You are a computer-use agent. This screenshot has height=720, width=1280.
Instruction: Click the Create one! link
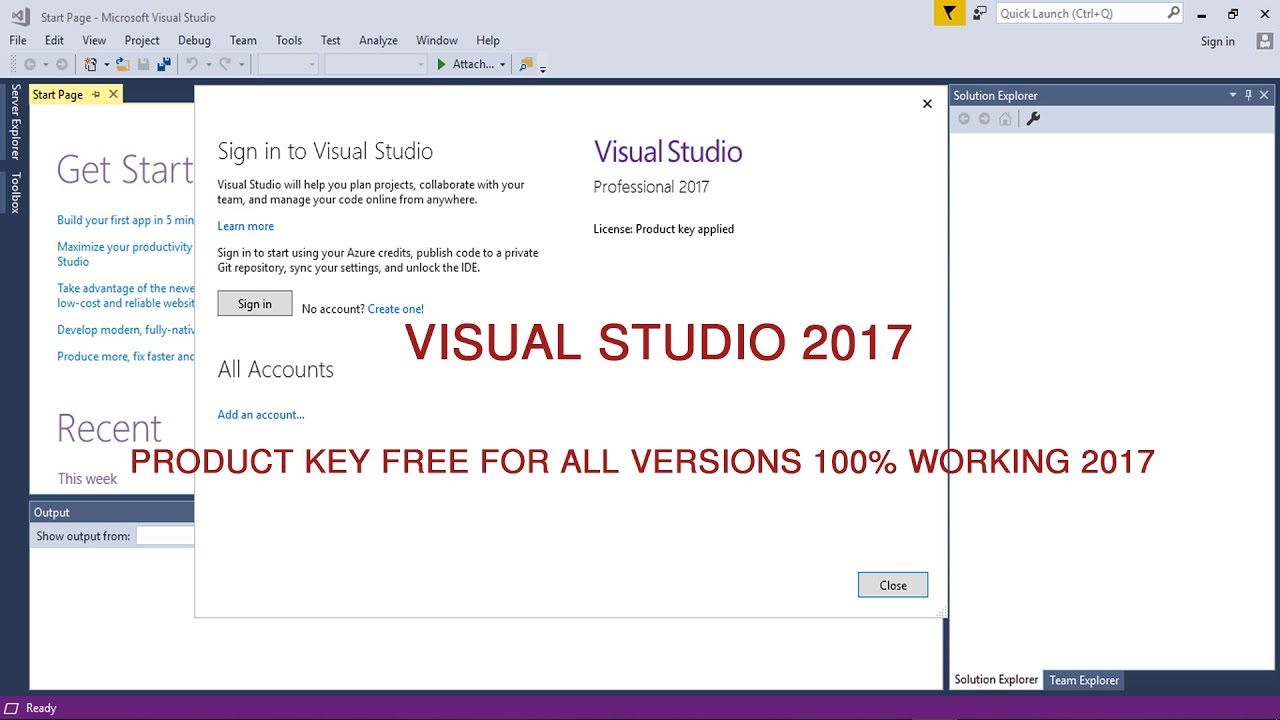396,309
